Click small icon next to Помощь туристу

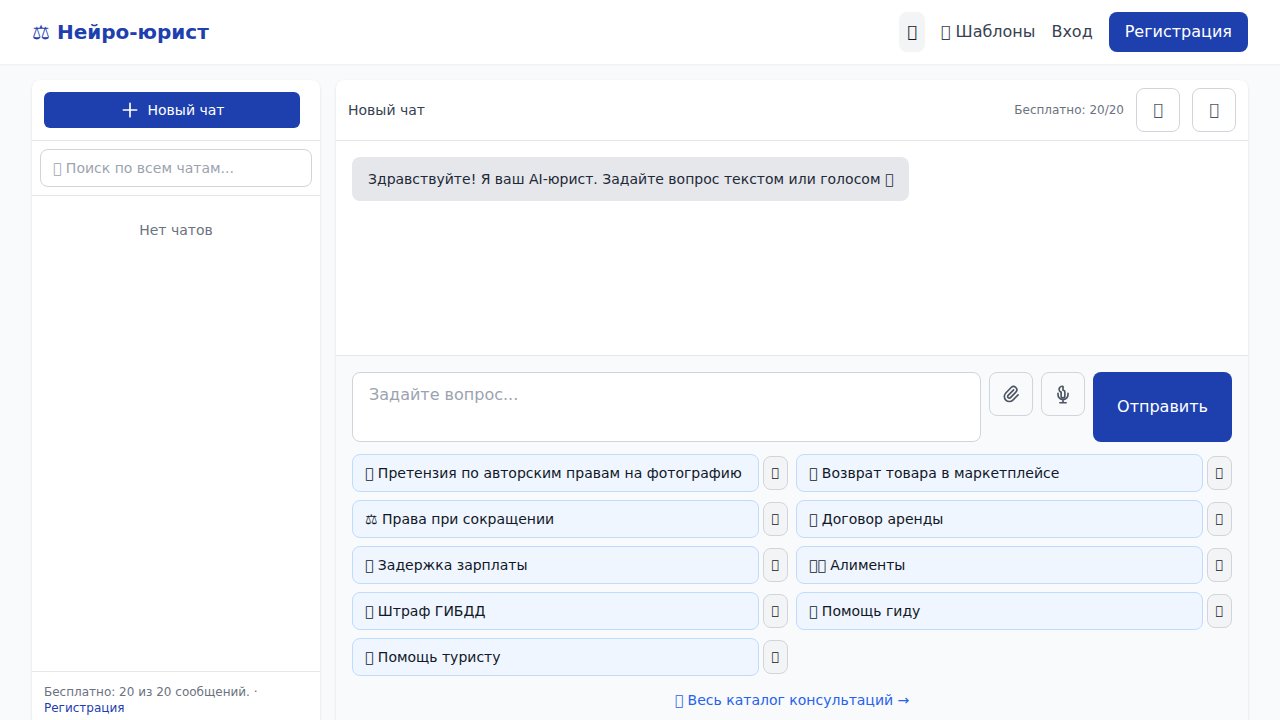775,657
